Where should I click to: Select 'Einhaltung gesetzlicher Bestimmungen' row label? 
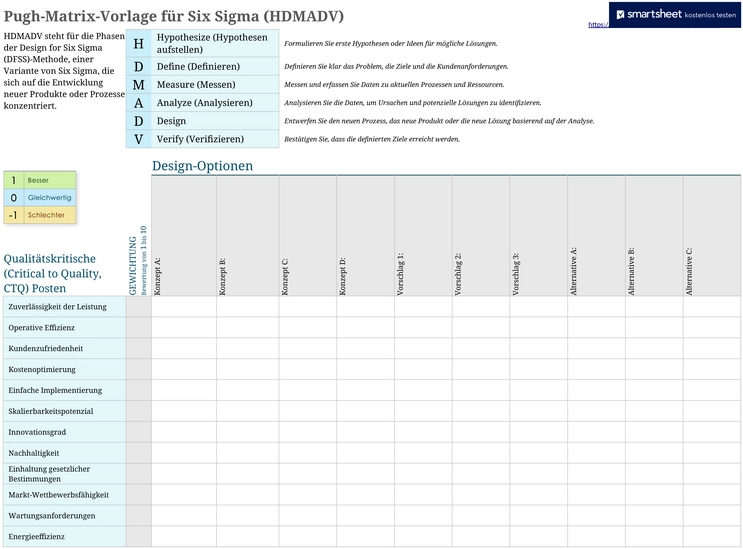coord(64,474)
